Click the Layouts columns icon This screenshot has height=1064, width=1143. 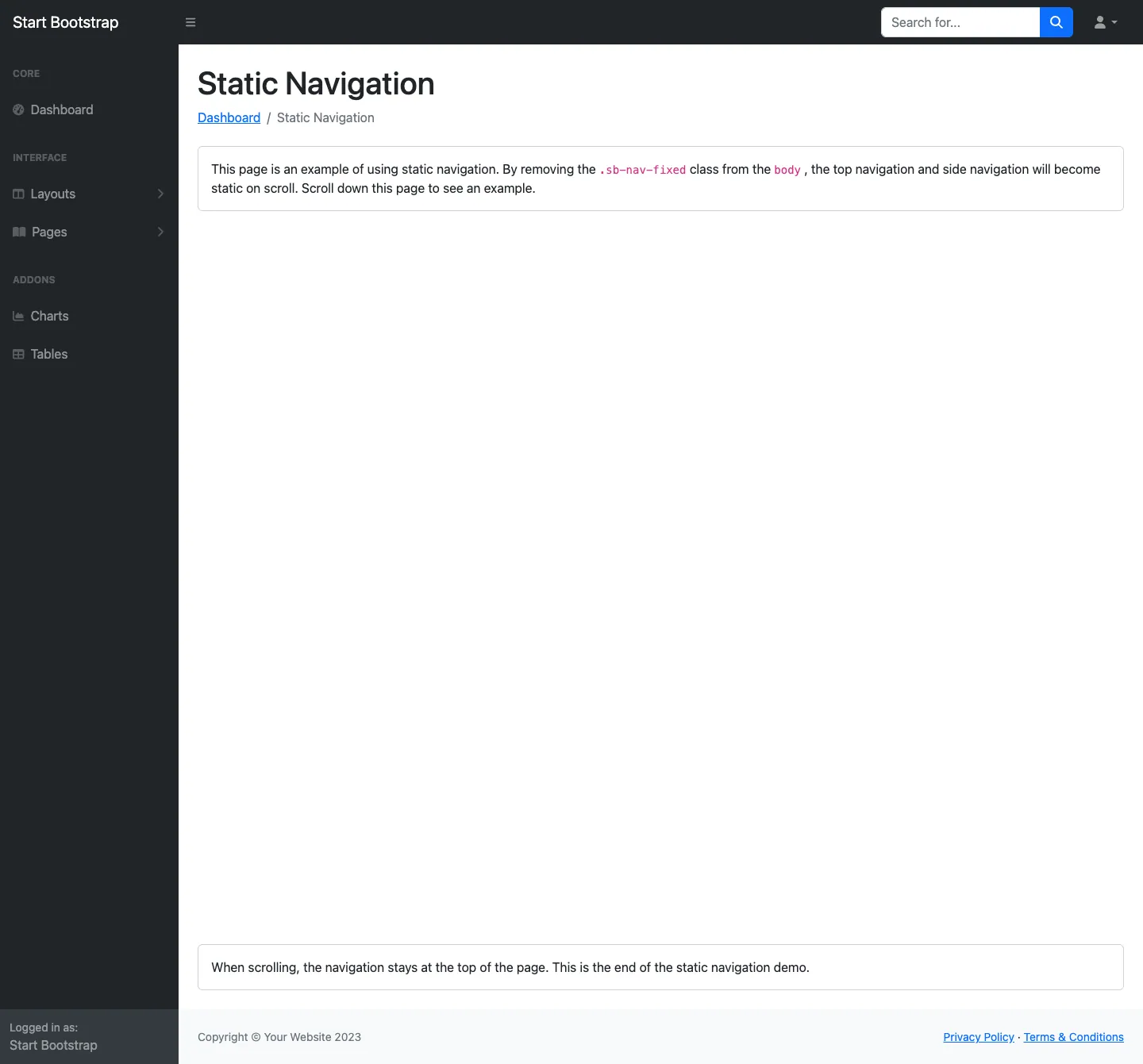18,194
